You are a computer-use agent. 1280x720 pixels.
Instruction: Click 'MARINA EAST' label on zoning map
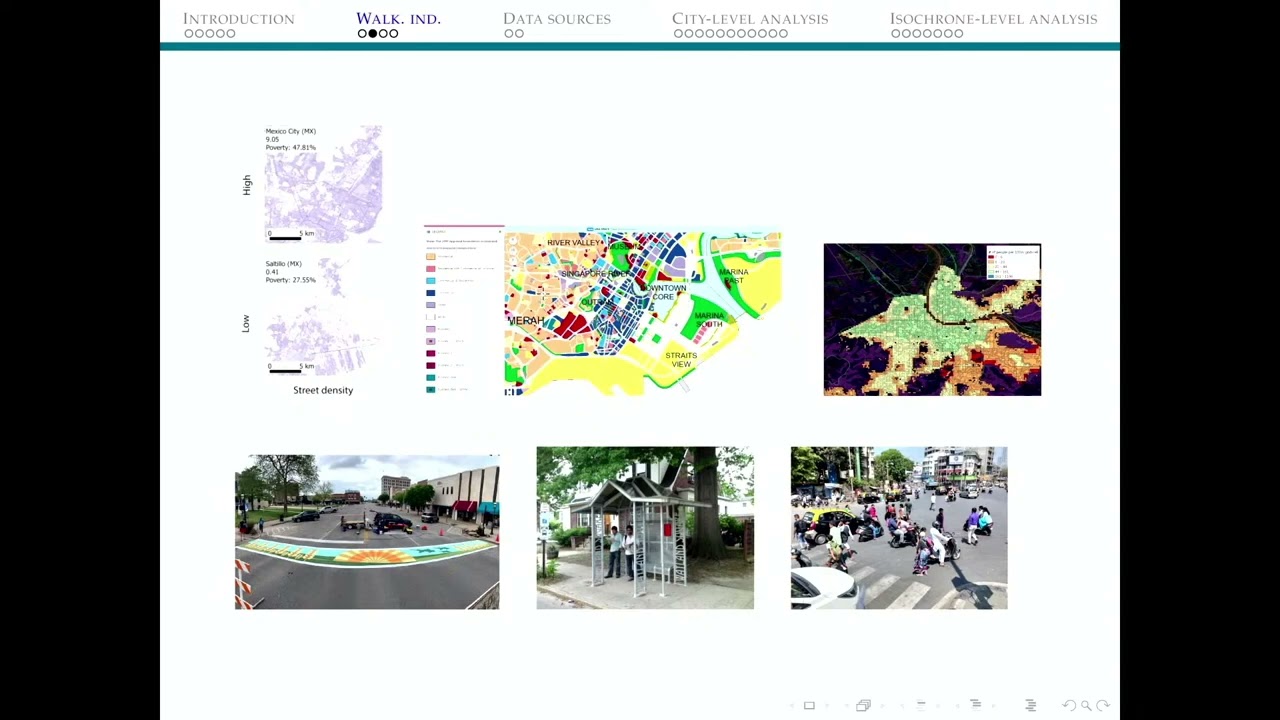click(733, 276)
